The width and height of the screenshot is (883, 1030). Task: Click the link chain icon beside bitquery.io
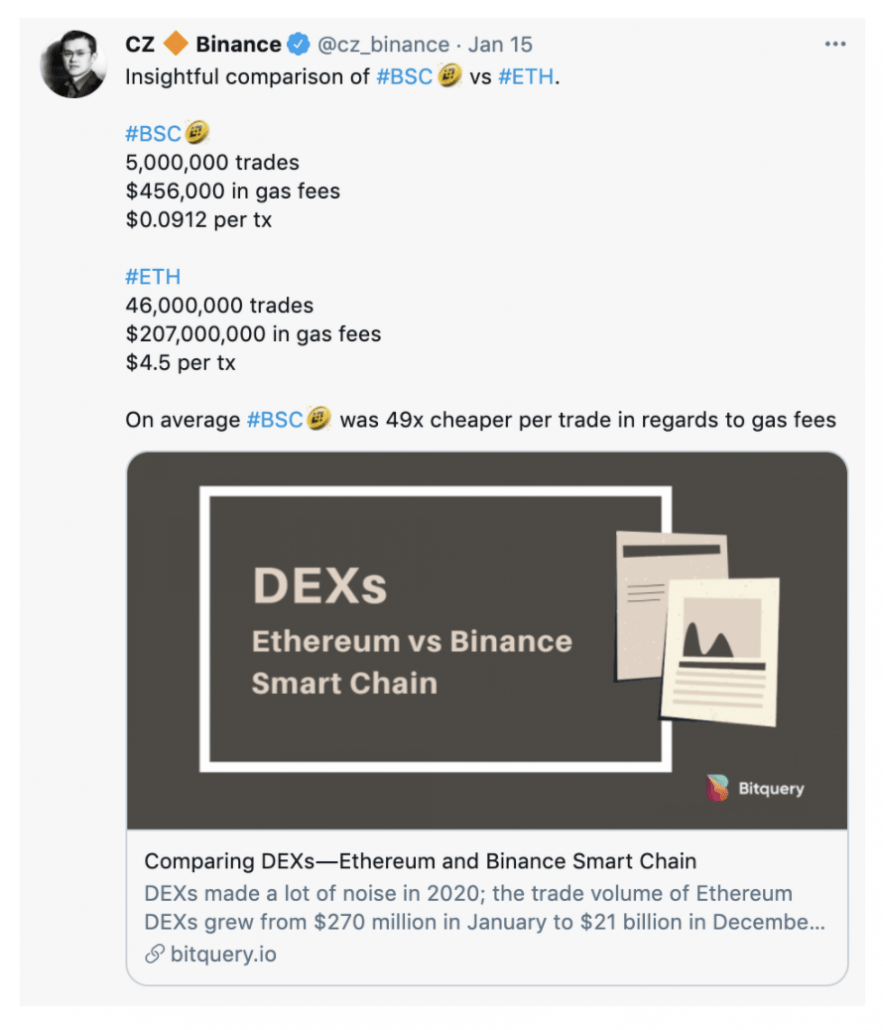coord(154,954)
